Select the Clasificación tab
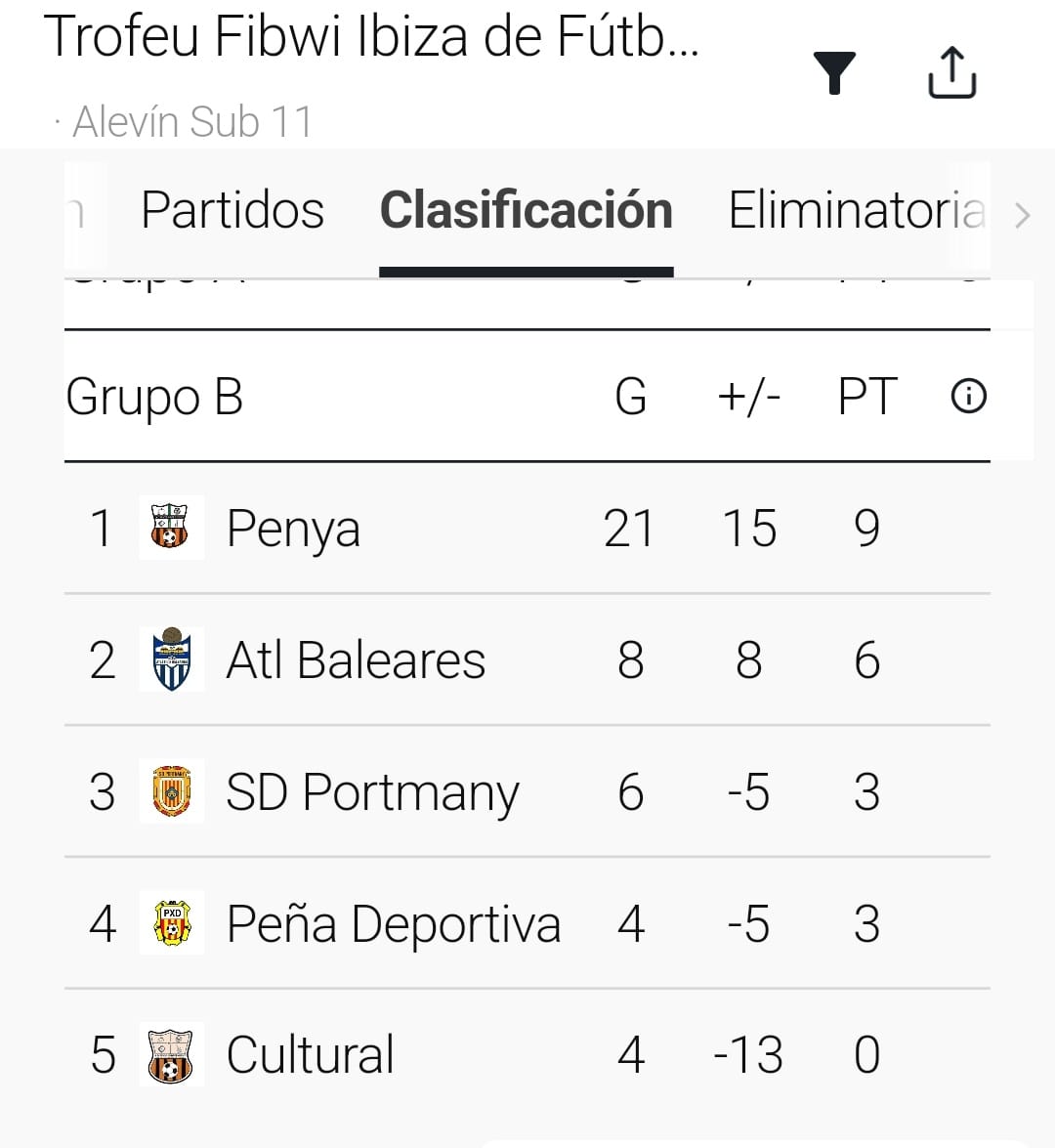This screenshot has width=1055, height=1148. (526, 211)
